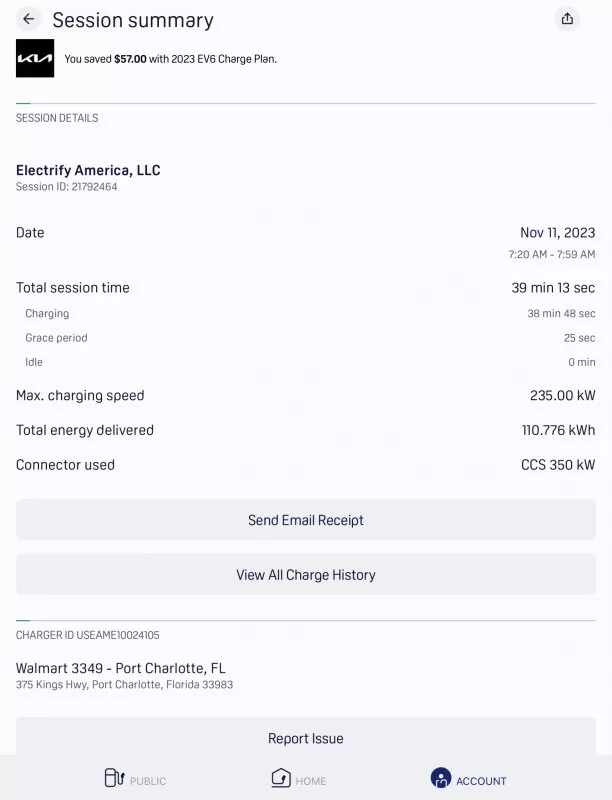The image size is (612, 800).
Task: Tap the Walmart 3349 station name
Action: [120, 668]
